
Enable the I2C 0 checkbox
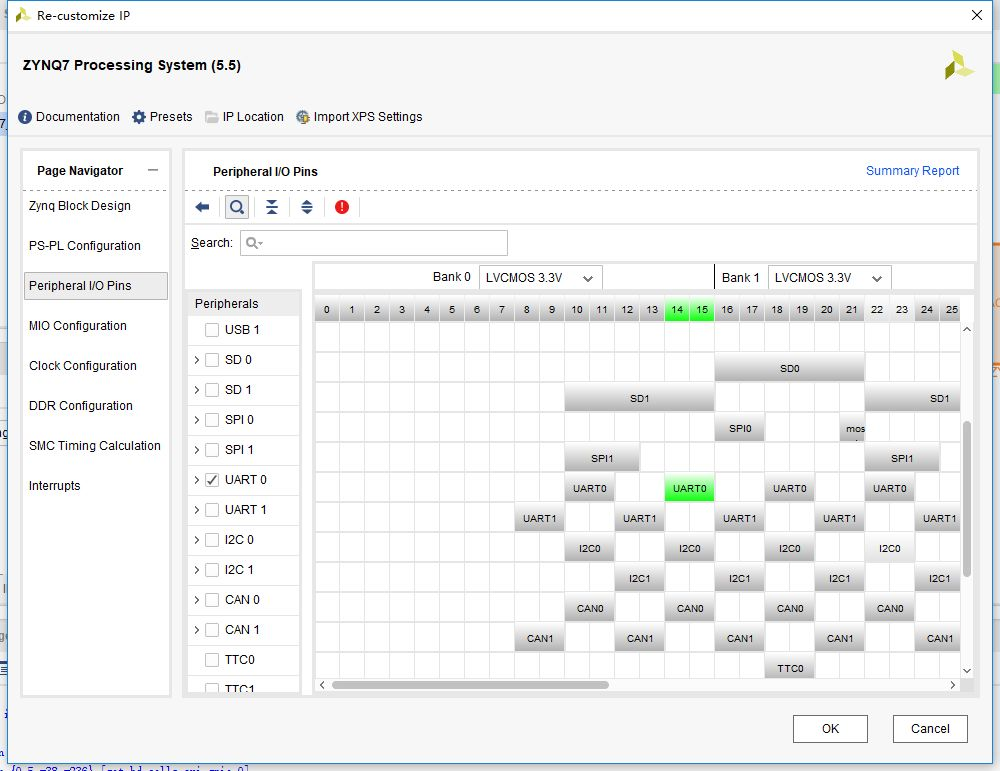(212, 540)
